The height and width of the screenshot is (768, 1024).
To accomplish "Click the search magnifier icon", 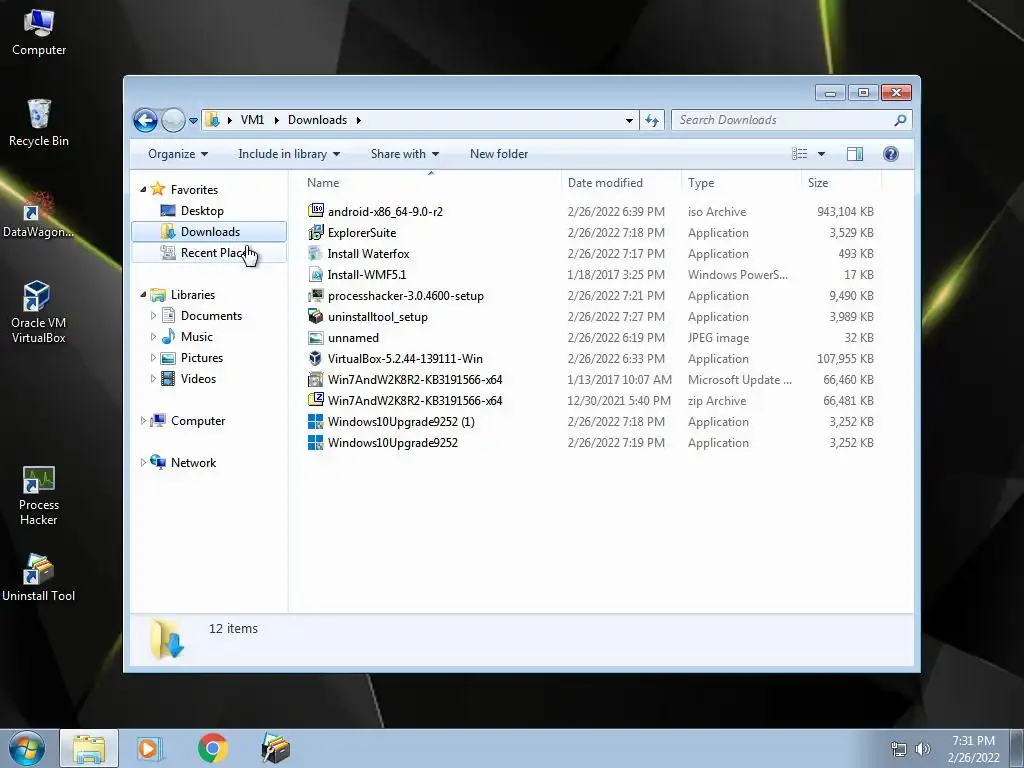I will (901, 120).
